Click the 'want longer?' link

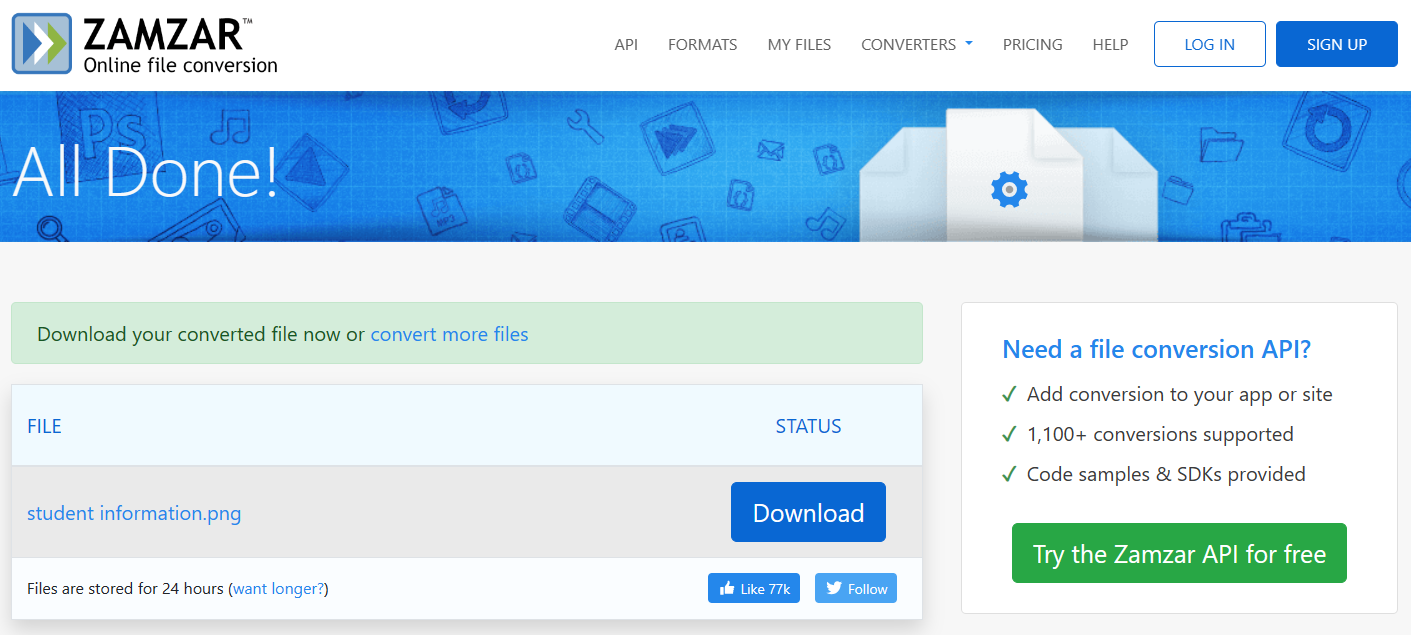[x=278, y=588]
